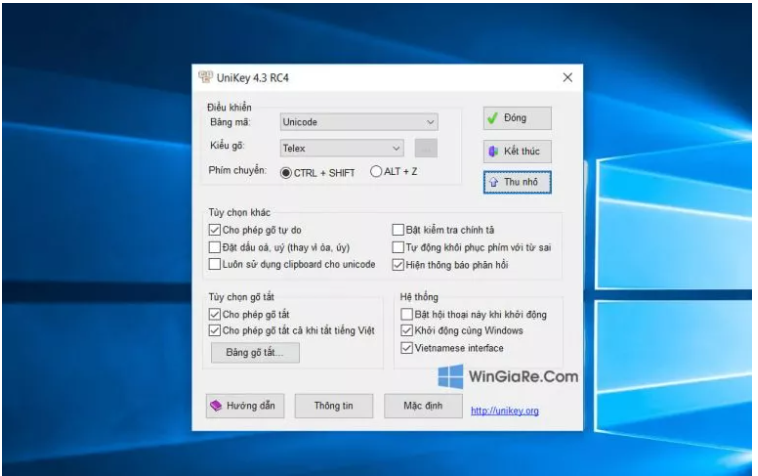The image size is (758, 476).
Task: Uncheck Khởi động cùng Windows
Action: tap(406, 331)
